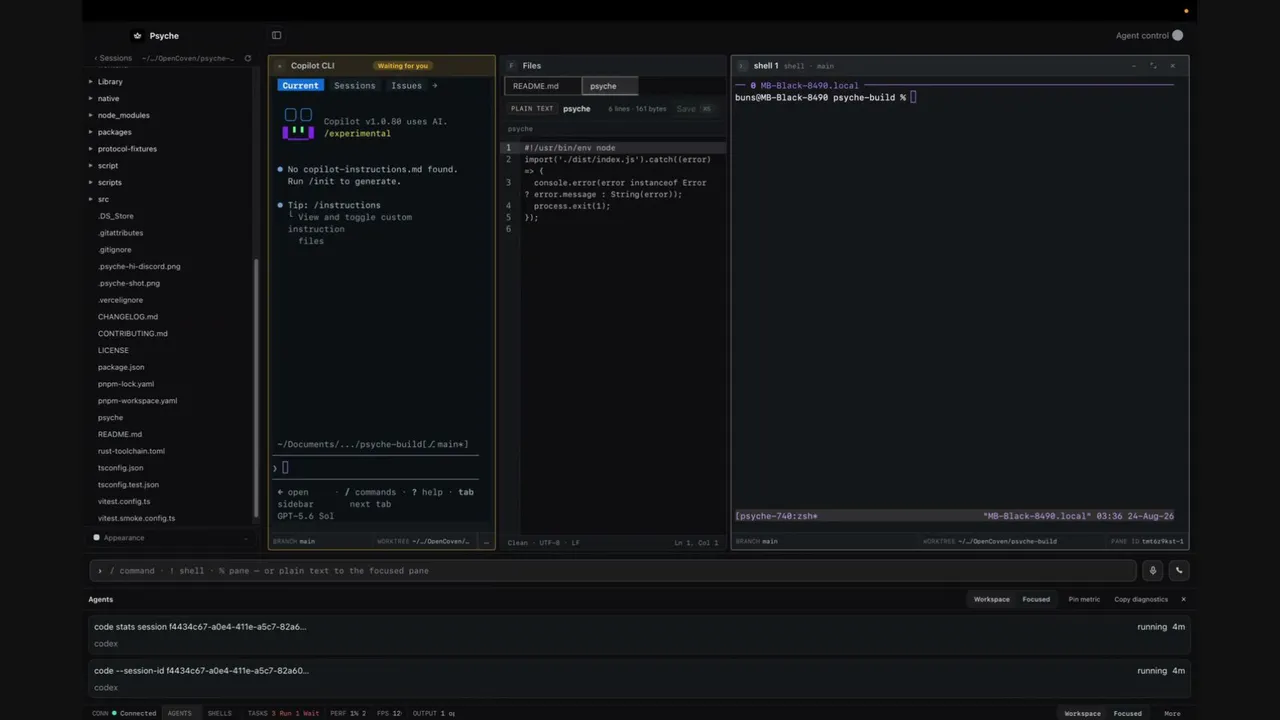
Task: Open CHANGELOG.md in file tree
Action: (128, 317)
